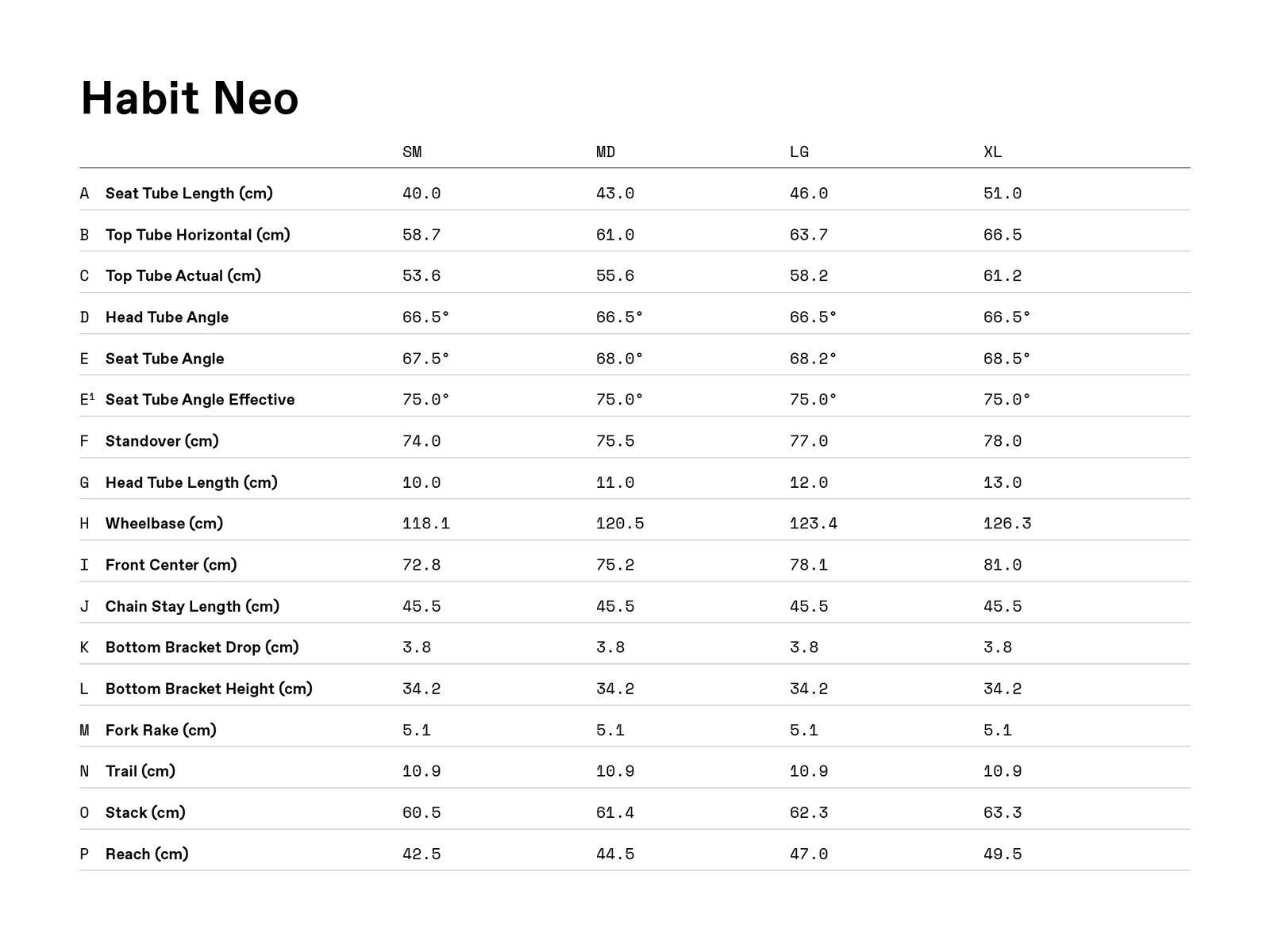The width and height of the screenshot is (1270, 952).
Task: Click the LG Seat Tube Angle value 68.2°
Action: [x=814, y=359]
